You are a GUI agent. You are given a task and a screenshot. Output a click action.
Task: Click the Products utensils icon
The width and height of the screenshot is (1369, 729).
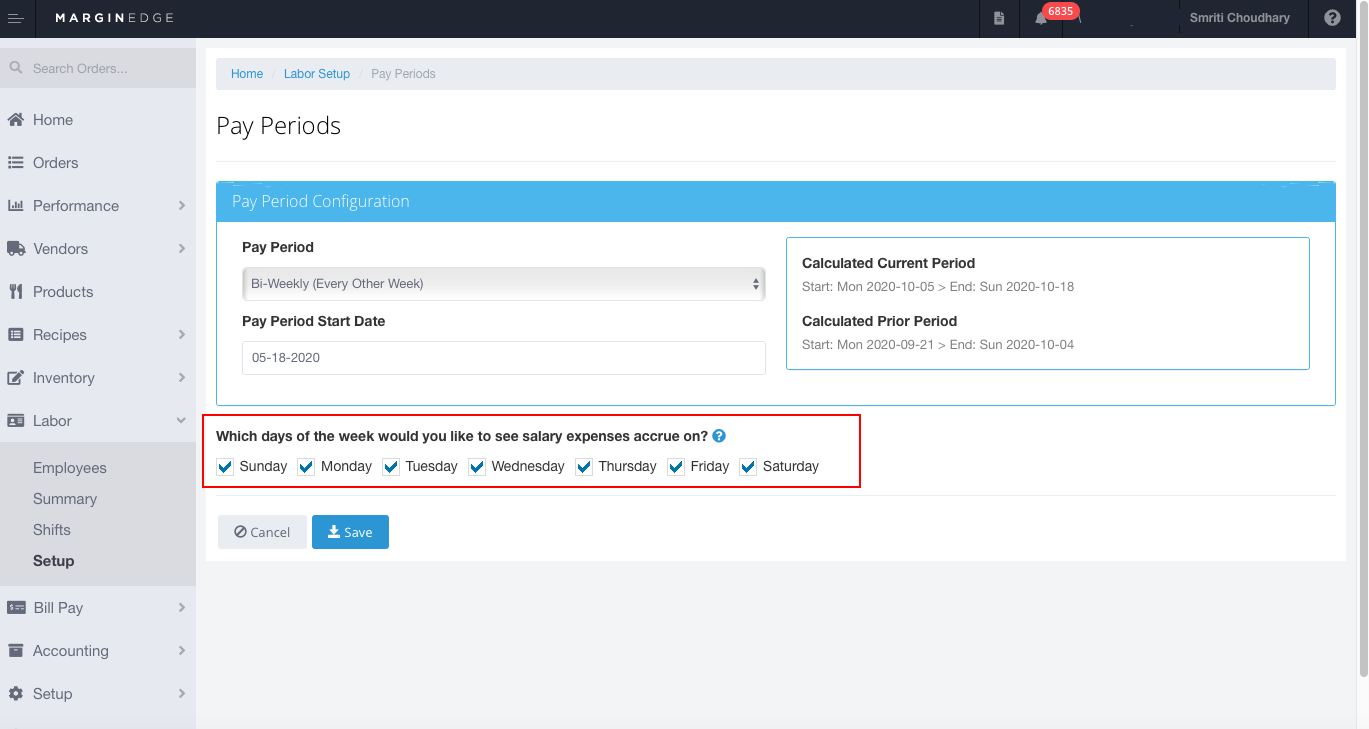coord(16,292)
